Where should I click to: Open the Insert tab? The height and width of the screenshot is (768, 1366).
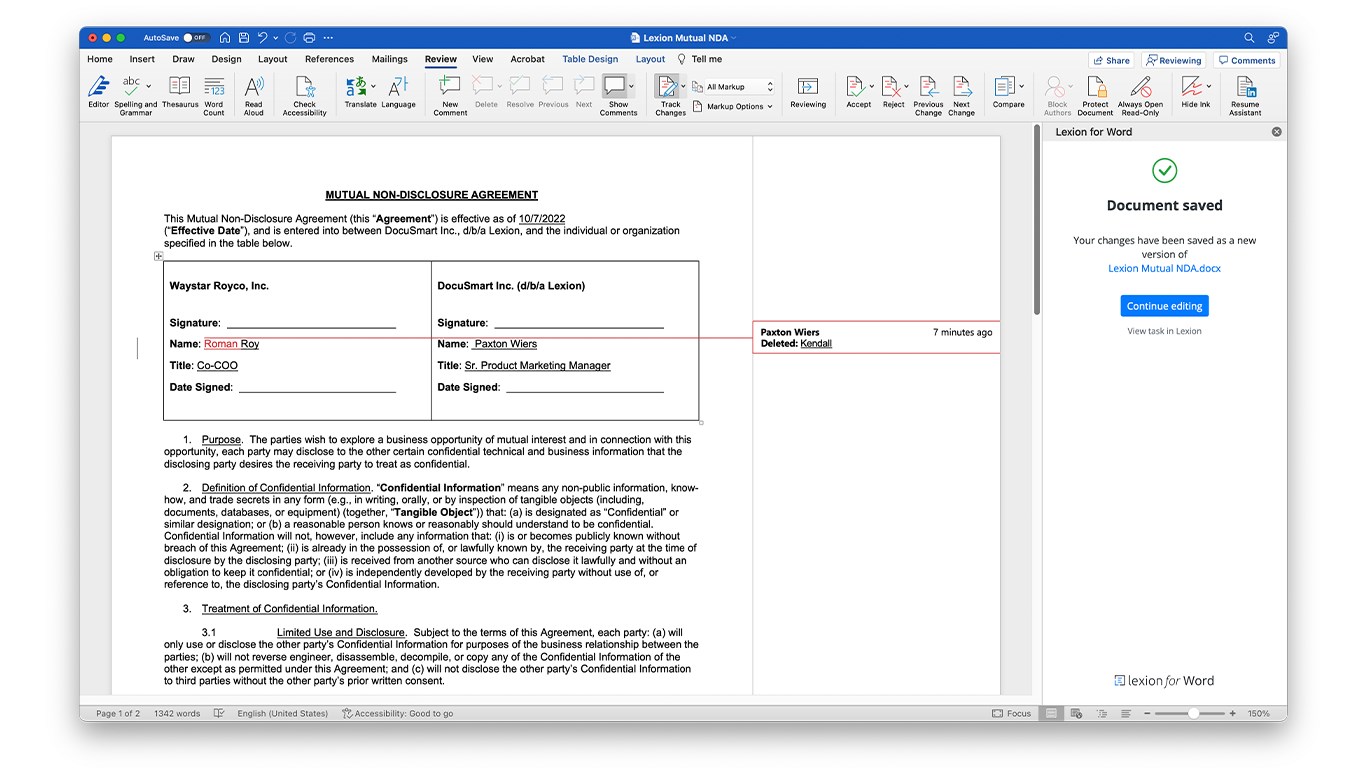point(142,59)
